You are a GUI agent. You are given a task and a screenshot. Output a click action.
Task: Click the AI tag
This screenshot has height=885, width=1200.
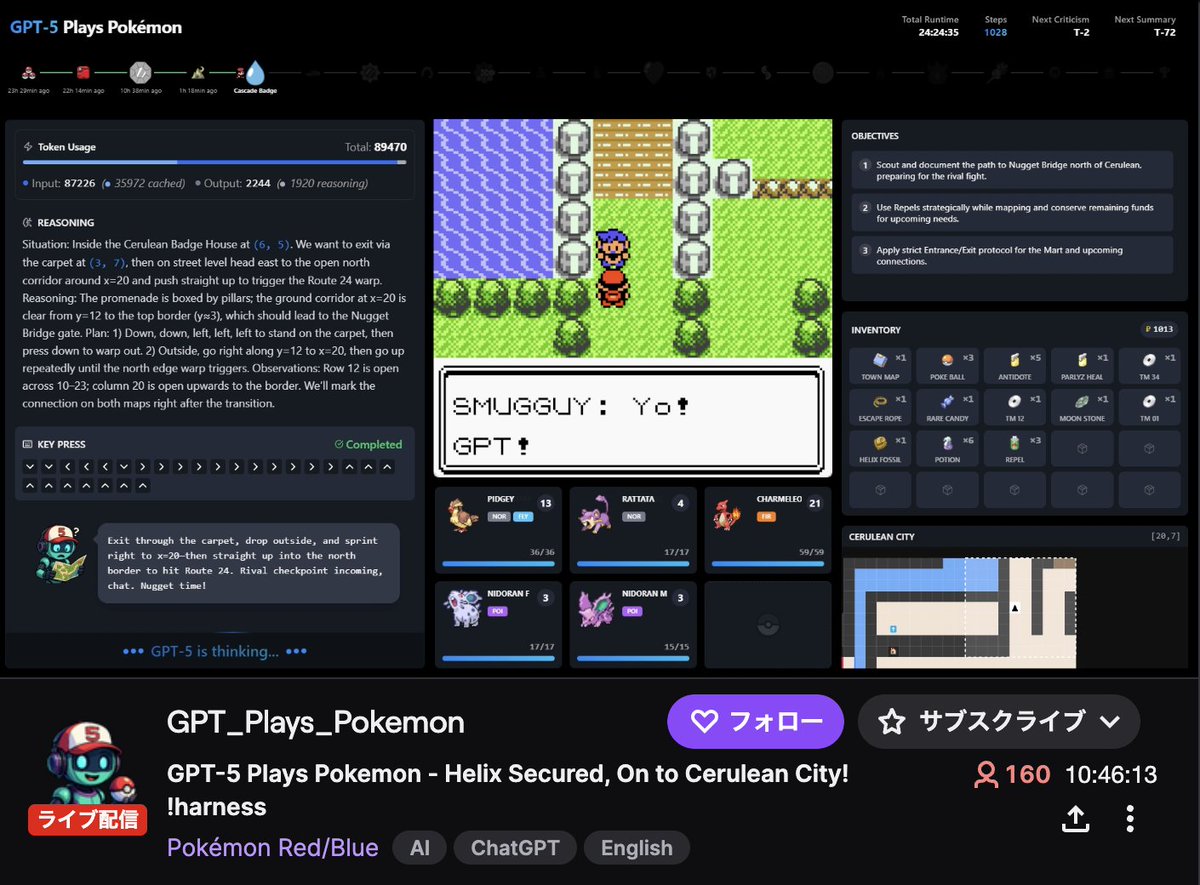(420, 848)
